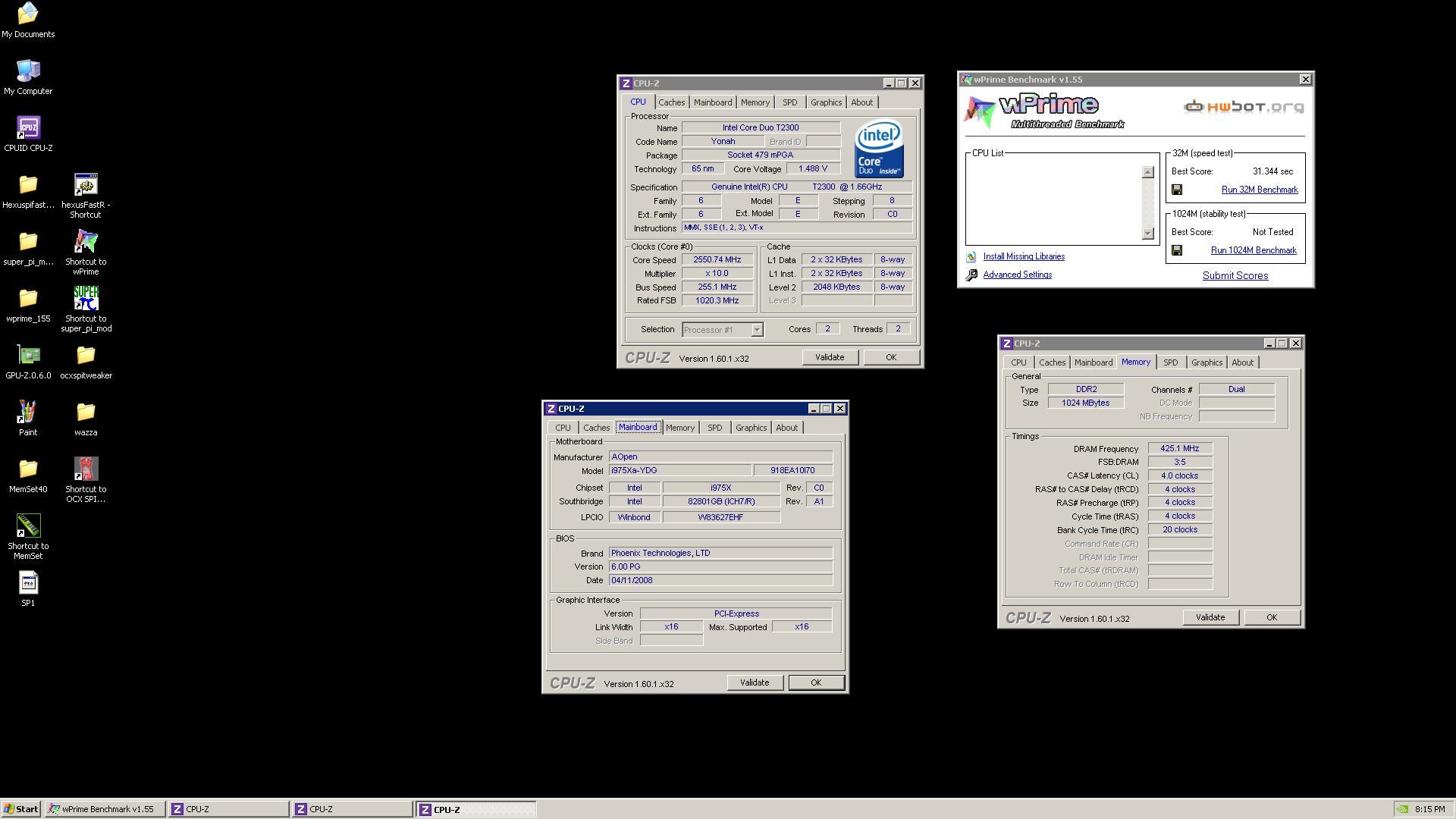
Task: Click OK in the Memory CPU-Z window
Action: pos(1272,617)
